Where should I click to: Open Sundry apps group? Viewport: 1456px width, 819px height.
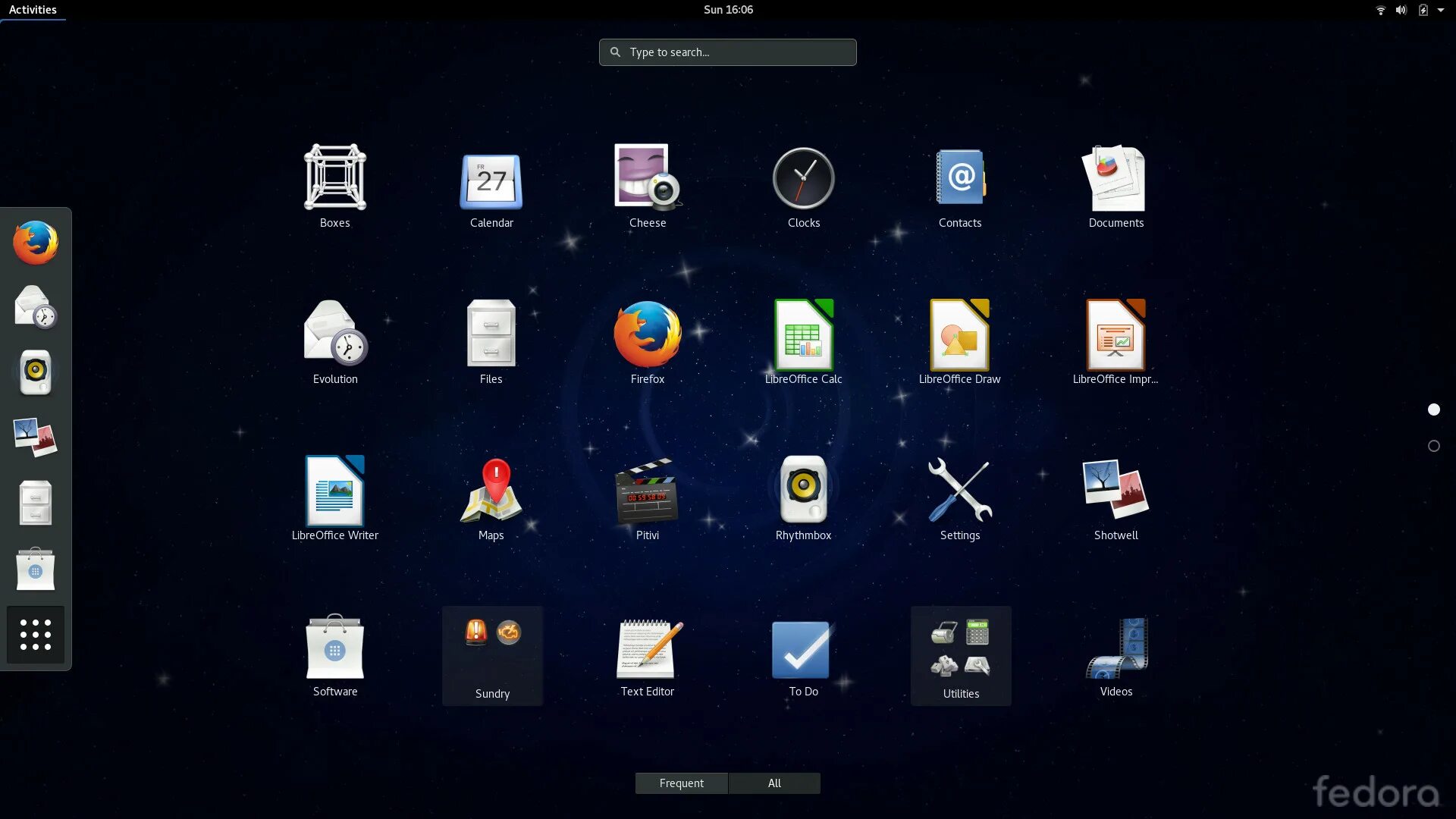(491, 655)
